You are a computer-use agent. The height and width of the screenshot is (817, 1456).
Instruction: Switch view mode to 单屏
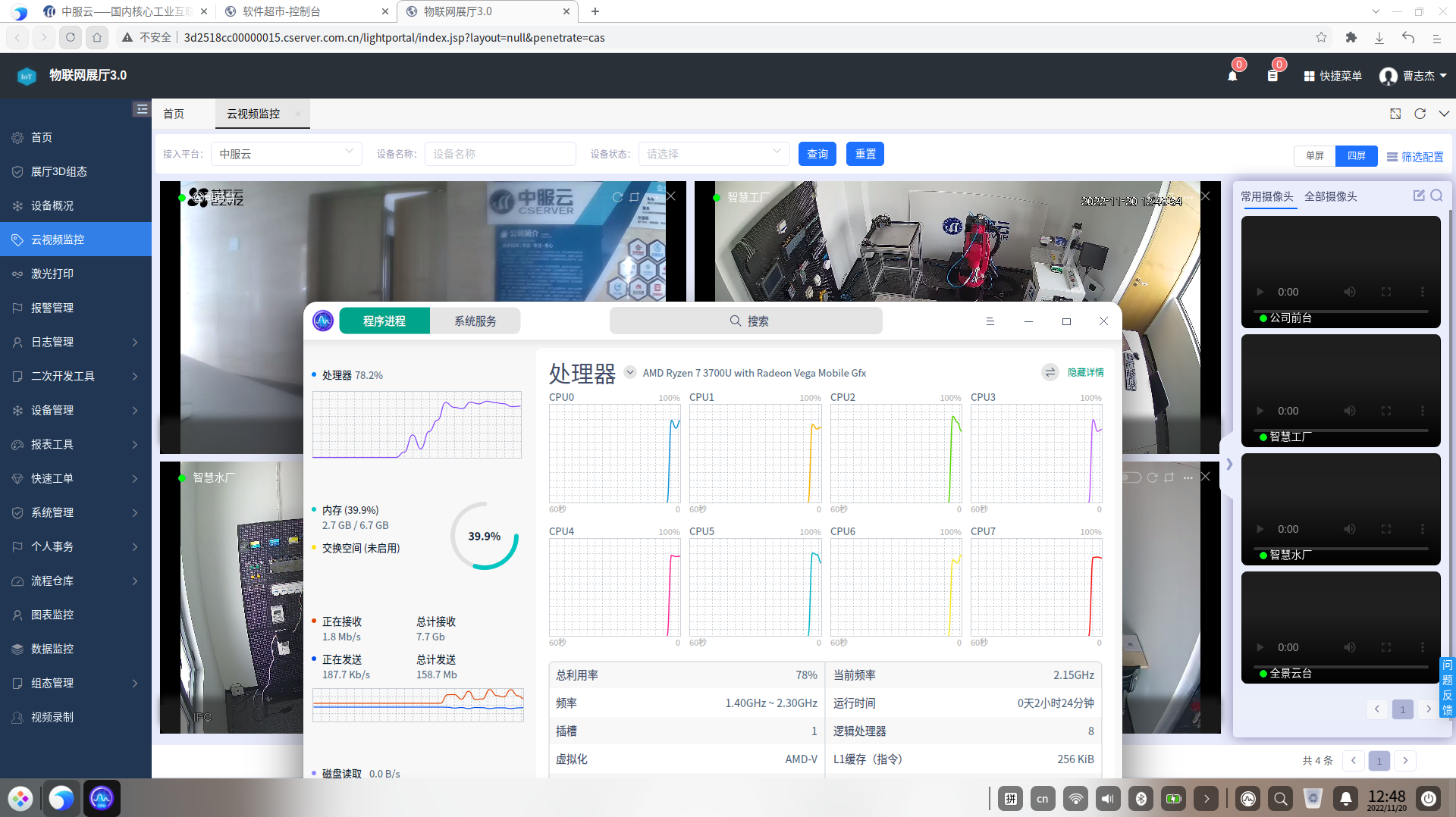tap(1315, 156)
